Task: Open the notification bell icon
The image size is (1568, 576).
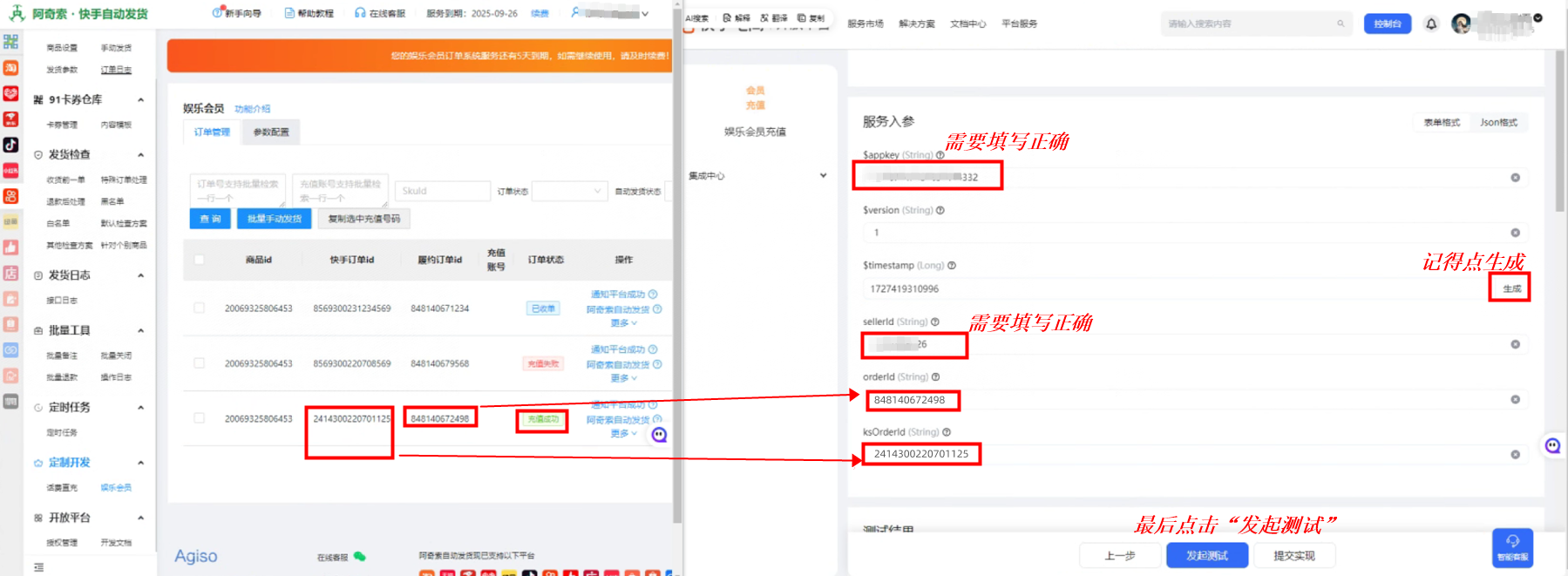Action: point(1431,24)
